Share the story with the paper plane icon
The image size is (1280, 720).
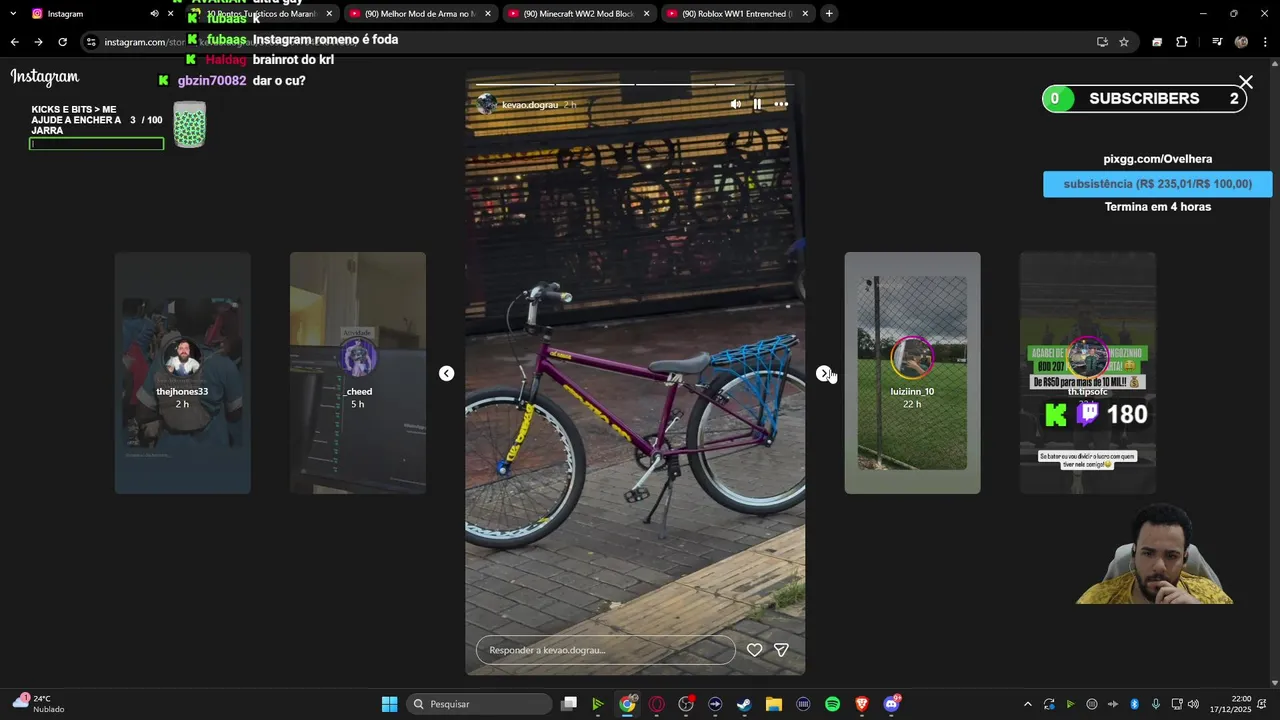[781, 650]
